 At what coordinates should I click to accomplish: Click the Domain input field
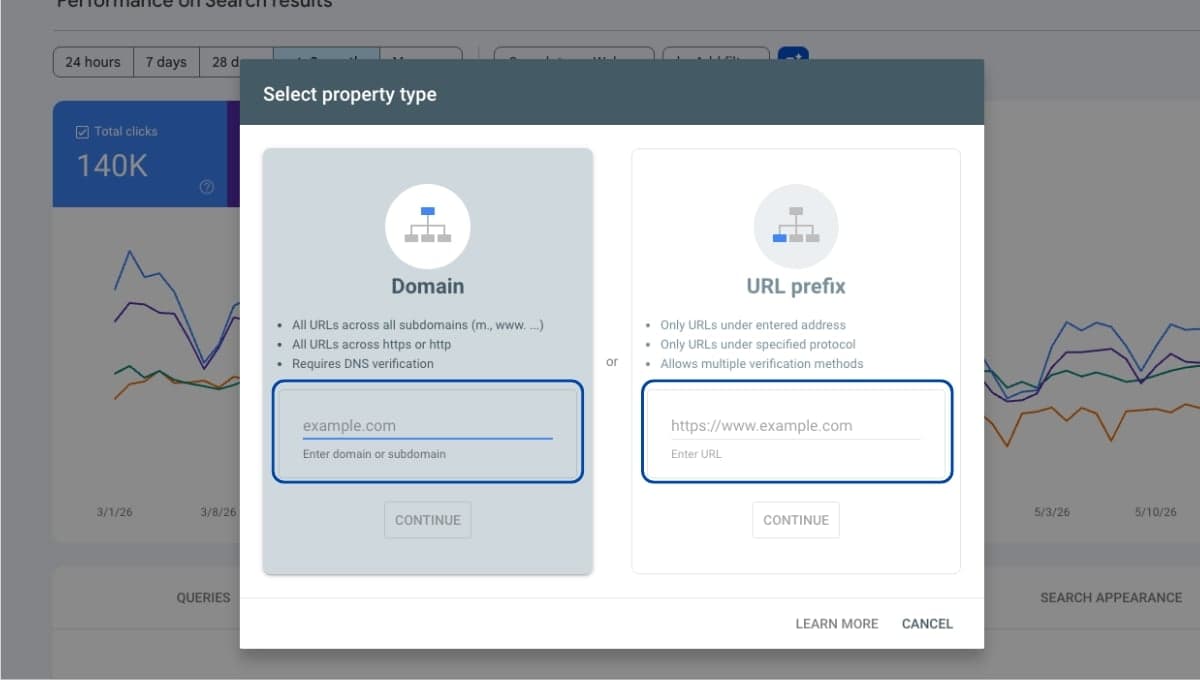(427, 426)
